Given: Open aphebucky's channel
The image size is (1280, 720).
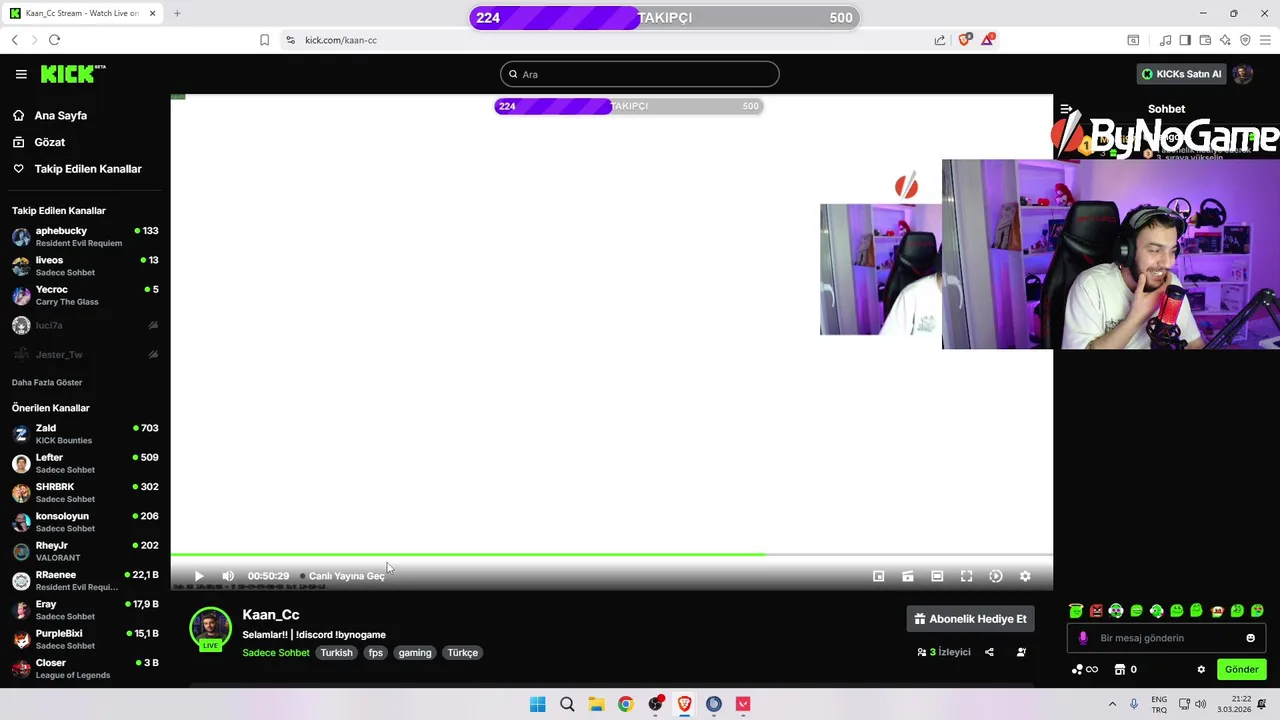Looking at the screenshot, I should [x=85, y=237].
